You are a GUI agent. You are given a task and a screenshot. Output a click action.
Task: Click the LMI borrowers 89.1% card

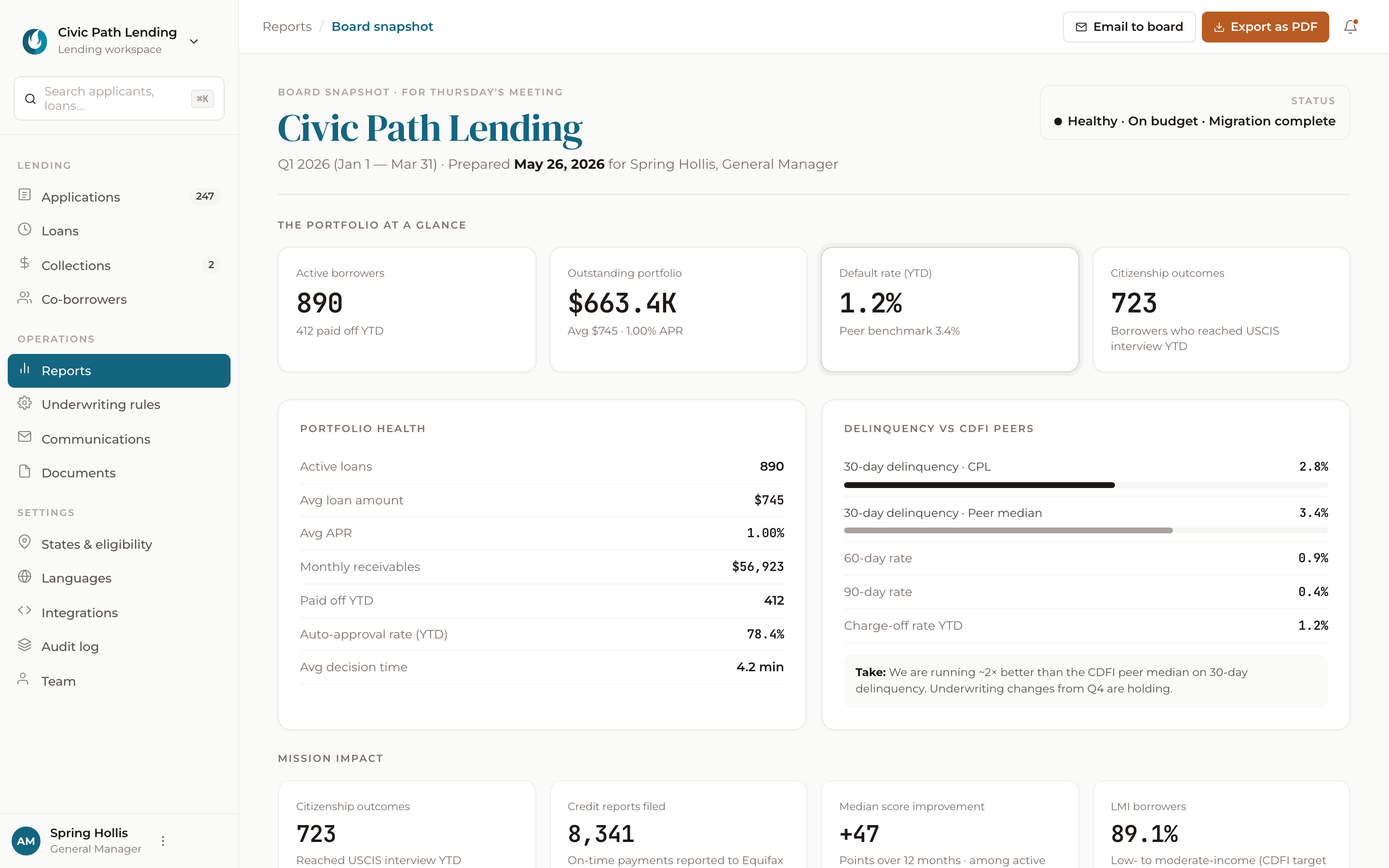1221,825
